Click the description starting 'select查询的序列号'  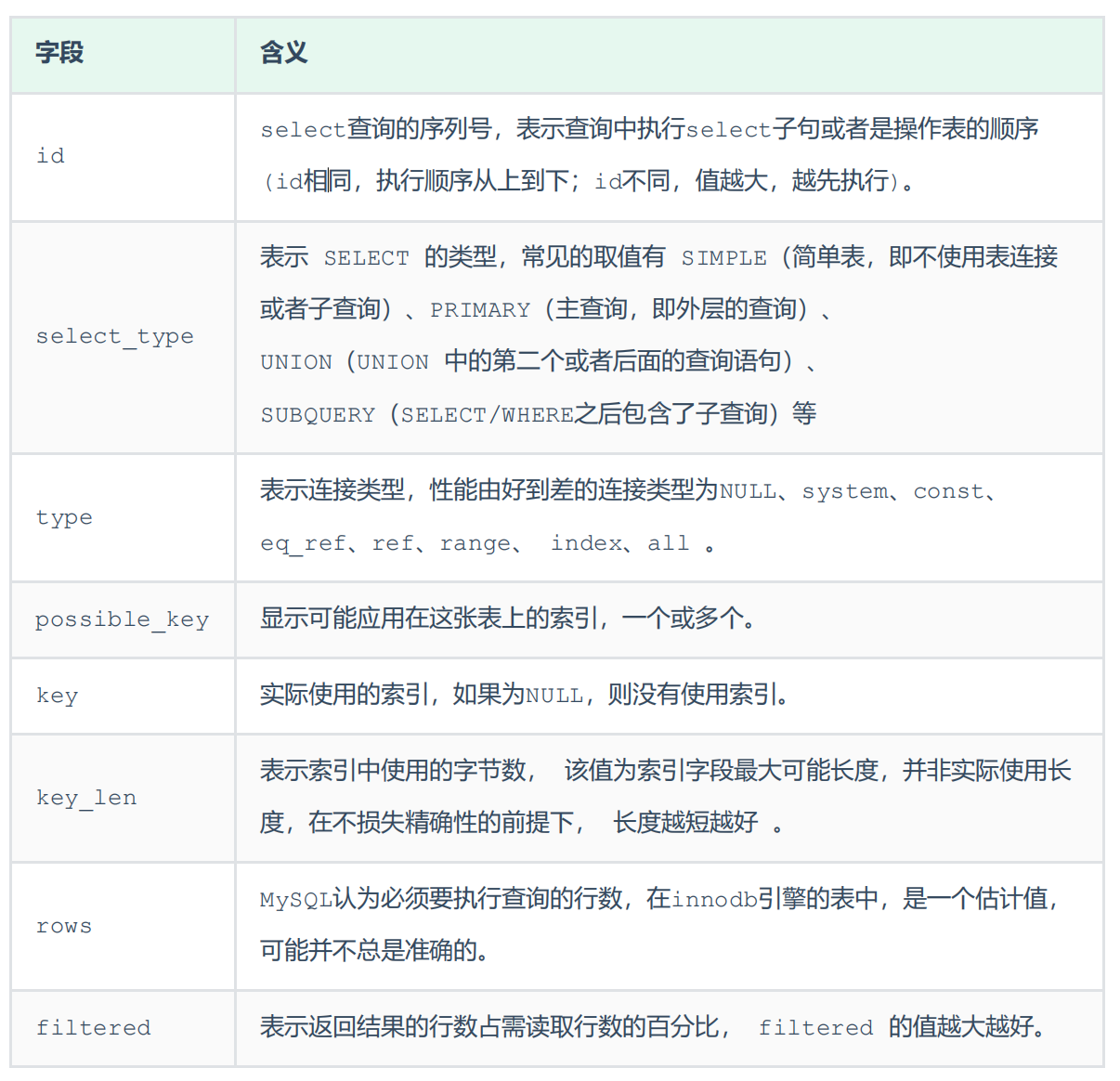pyautogui.click(x=649, y=155)
